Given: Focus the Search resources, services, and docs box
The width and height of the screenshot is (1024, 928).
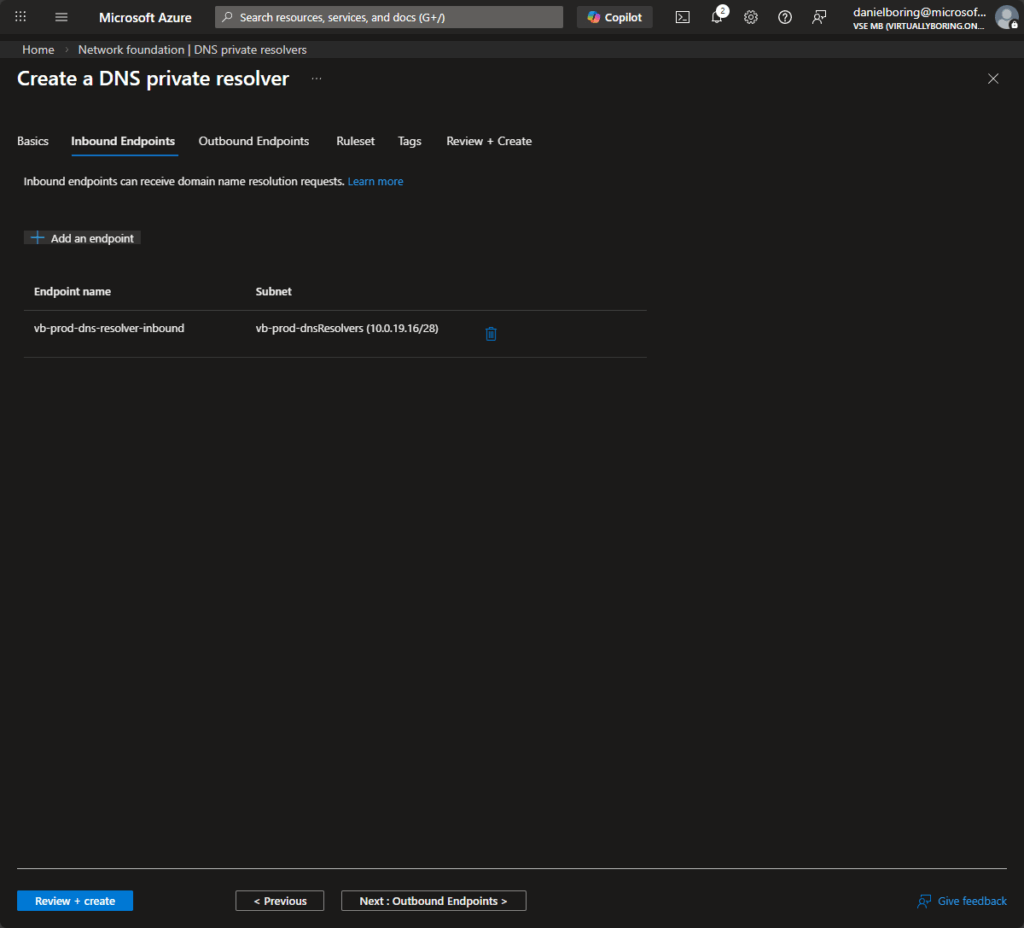Looking at the screenshot, I should [389, 18].
